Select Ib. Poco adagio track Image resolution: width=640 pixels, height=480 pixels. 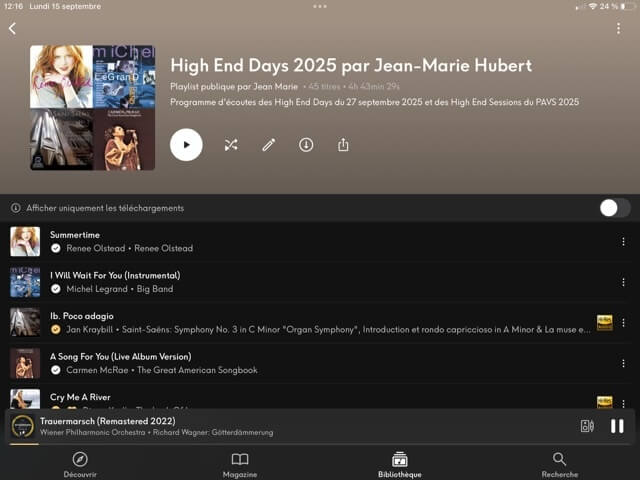(82, 316)
